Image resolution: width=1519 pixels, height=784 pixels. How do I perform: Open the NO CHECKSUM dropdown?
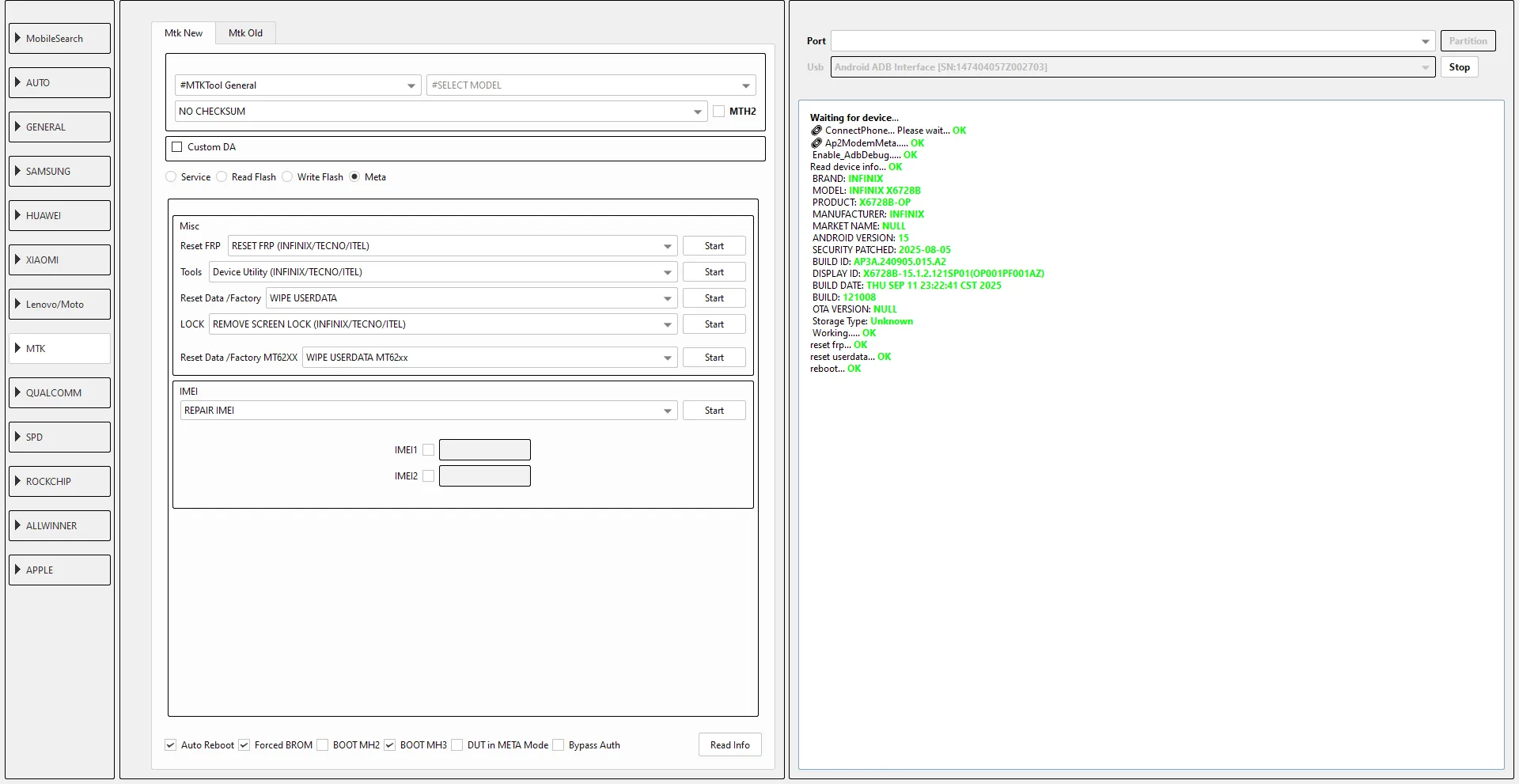coord(440,112)
